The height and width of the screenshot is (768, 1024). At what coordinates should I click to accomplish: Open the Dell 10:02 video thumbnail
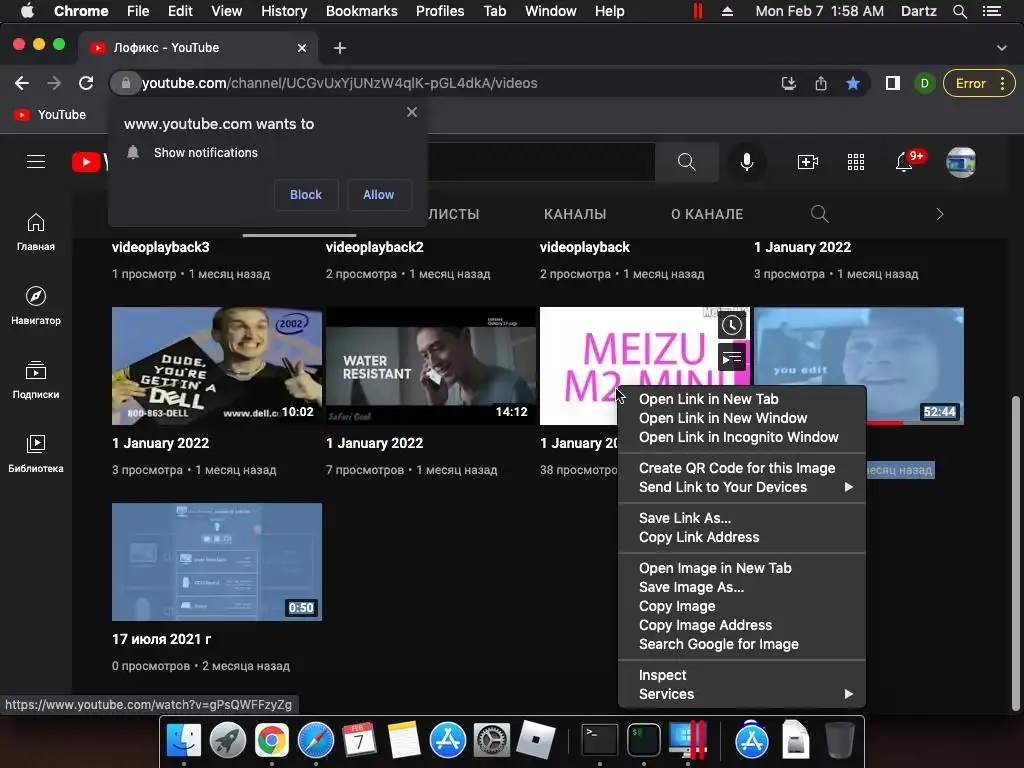[217, 366]
